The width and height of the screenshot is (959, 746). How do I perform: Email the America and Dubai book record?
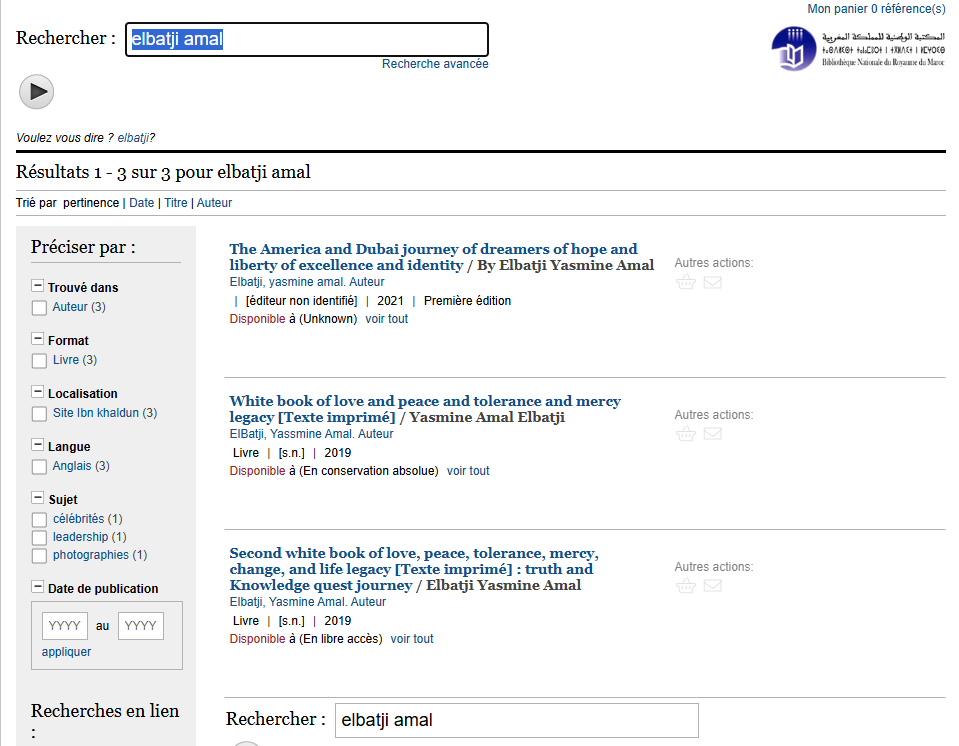click(712, 283)
